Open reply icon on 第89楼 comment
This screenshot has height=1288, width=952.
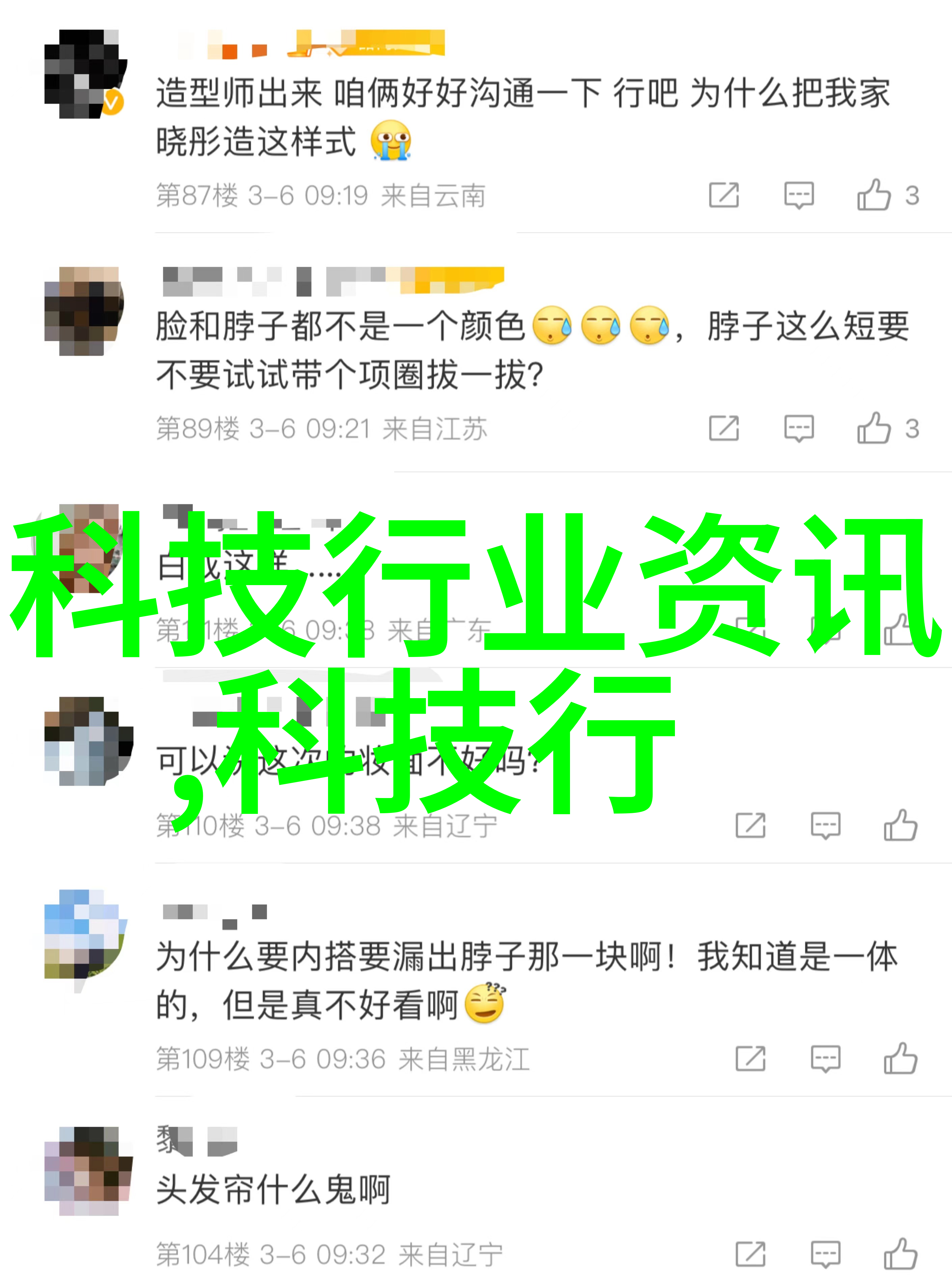tap(799, 429)
